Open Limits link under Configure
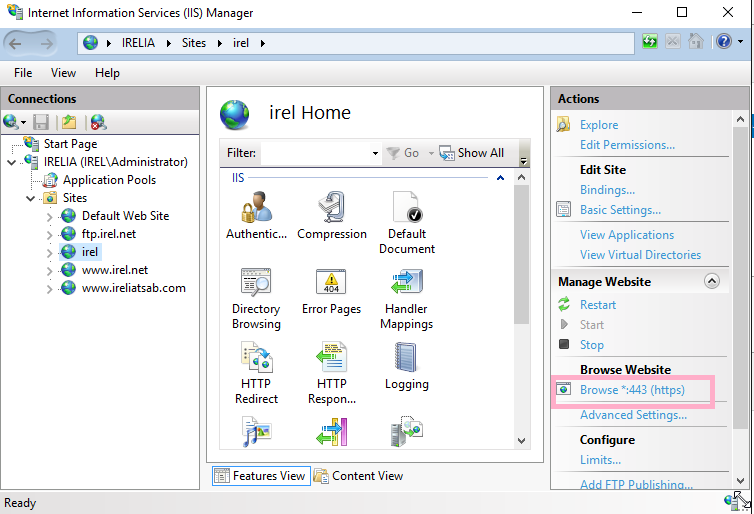Image resolution: width=754 pixels, height=514 pixels. pos(600,460)
